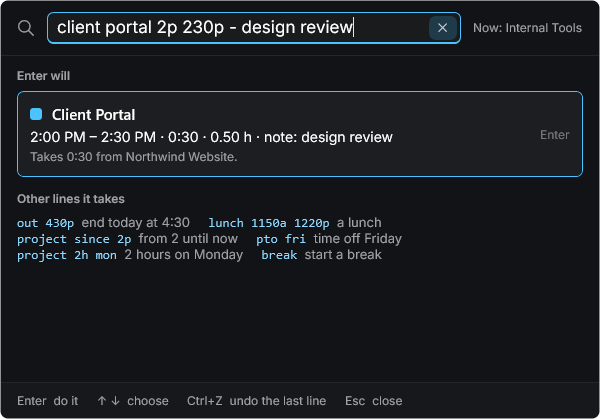Click into the command input field

coord(253,28)
